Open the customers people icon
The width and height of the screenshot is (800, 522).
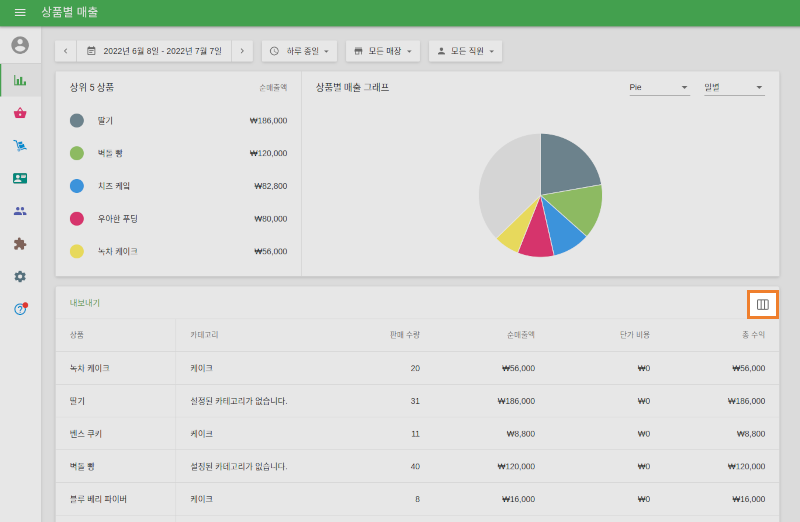[x=20, y=211]
